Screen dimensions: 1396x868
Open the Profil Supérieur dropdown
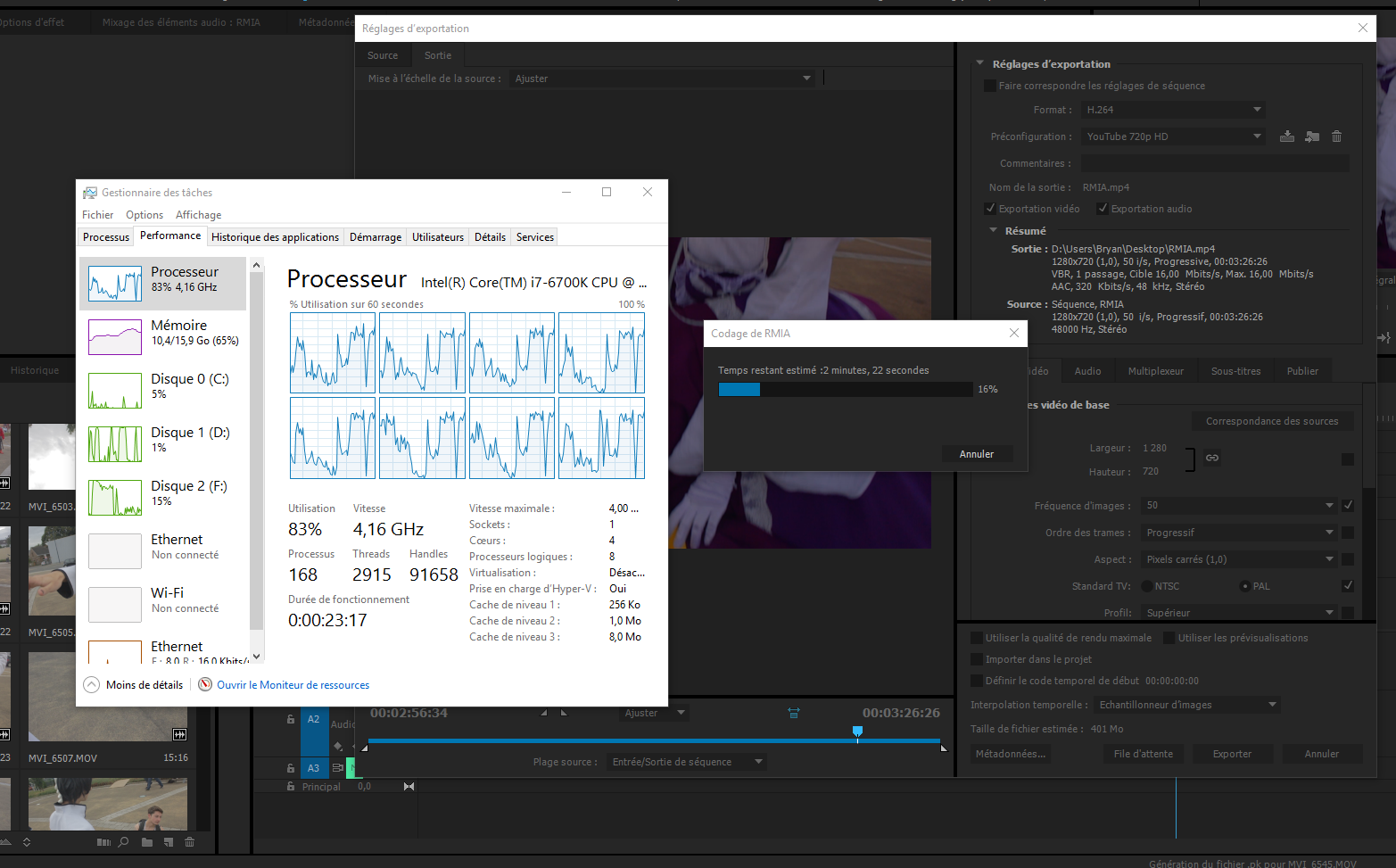coord(1238,613)
